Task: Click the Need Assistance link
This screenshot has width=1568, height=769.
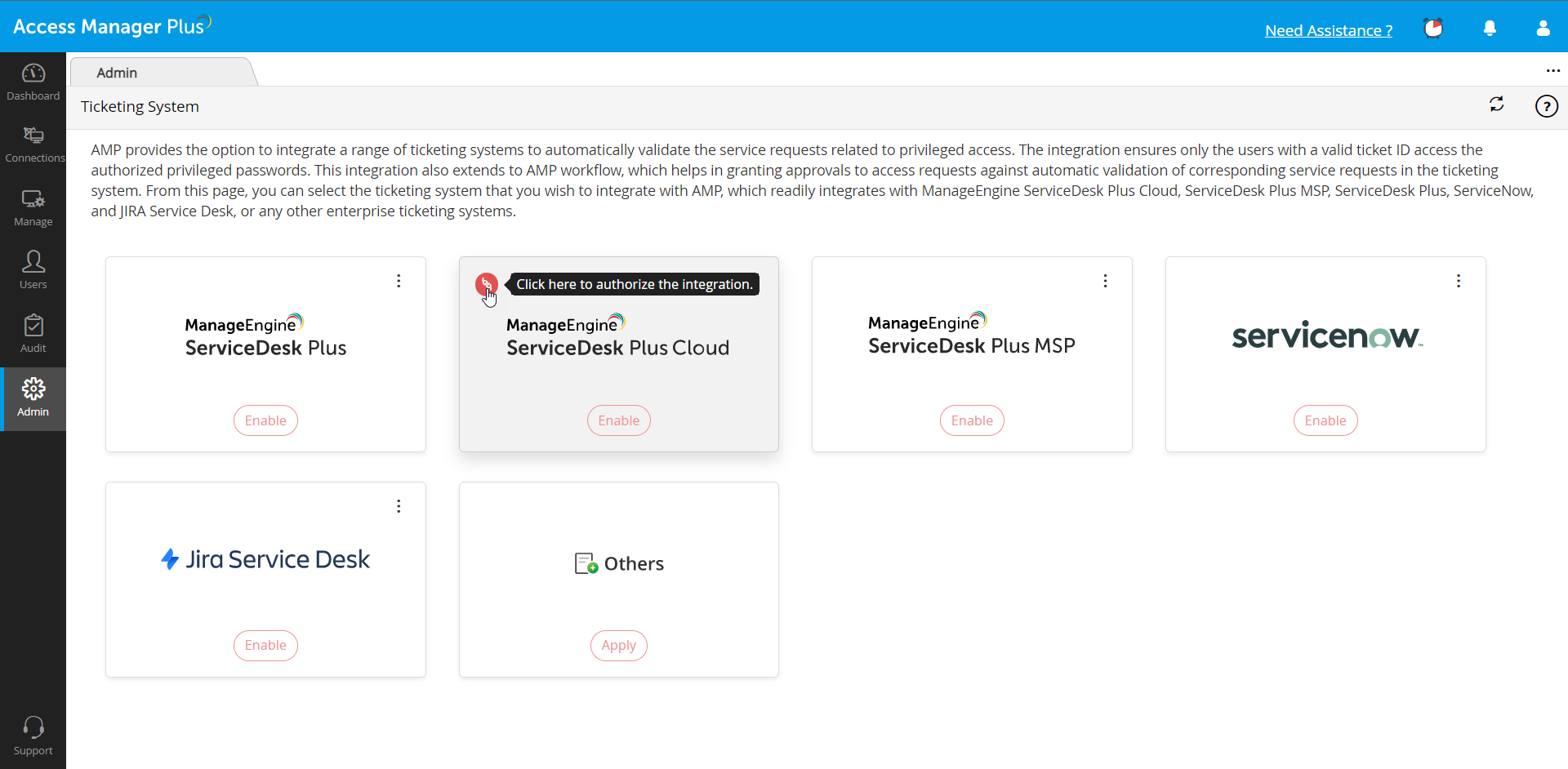Action: click(1329, 30)
